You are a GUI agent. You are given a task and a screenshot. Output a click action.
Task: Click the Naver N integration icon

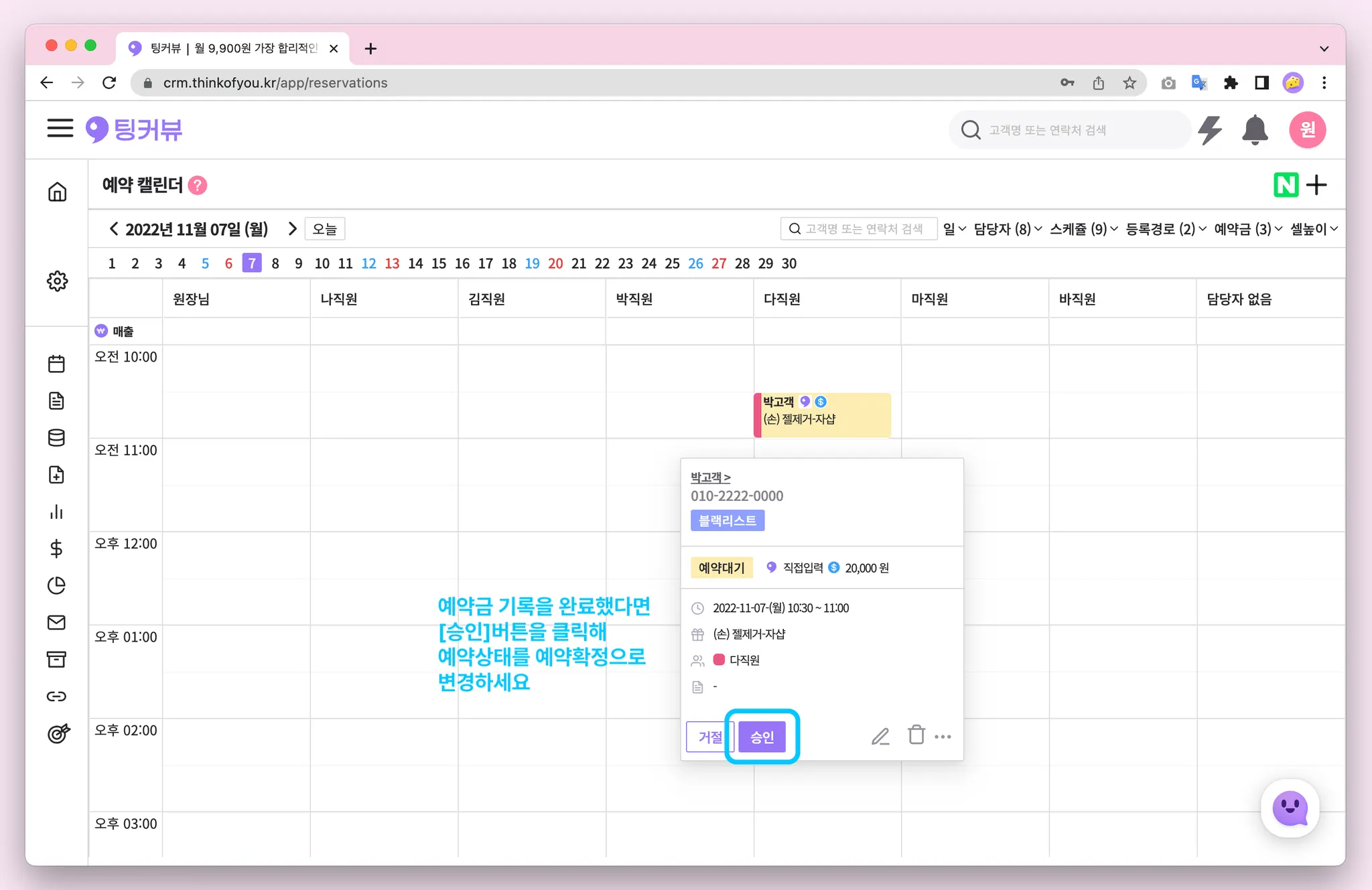point(1286,185)
